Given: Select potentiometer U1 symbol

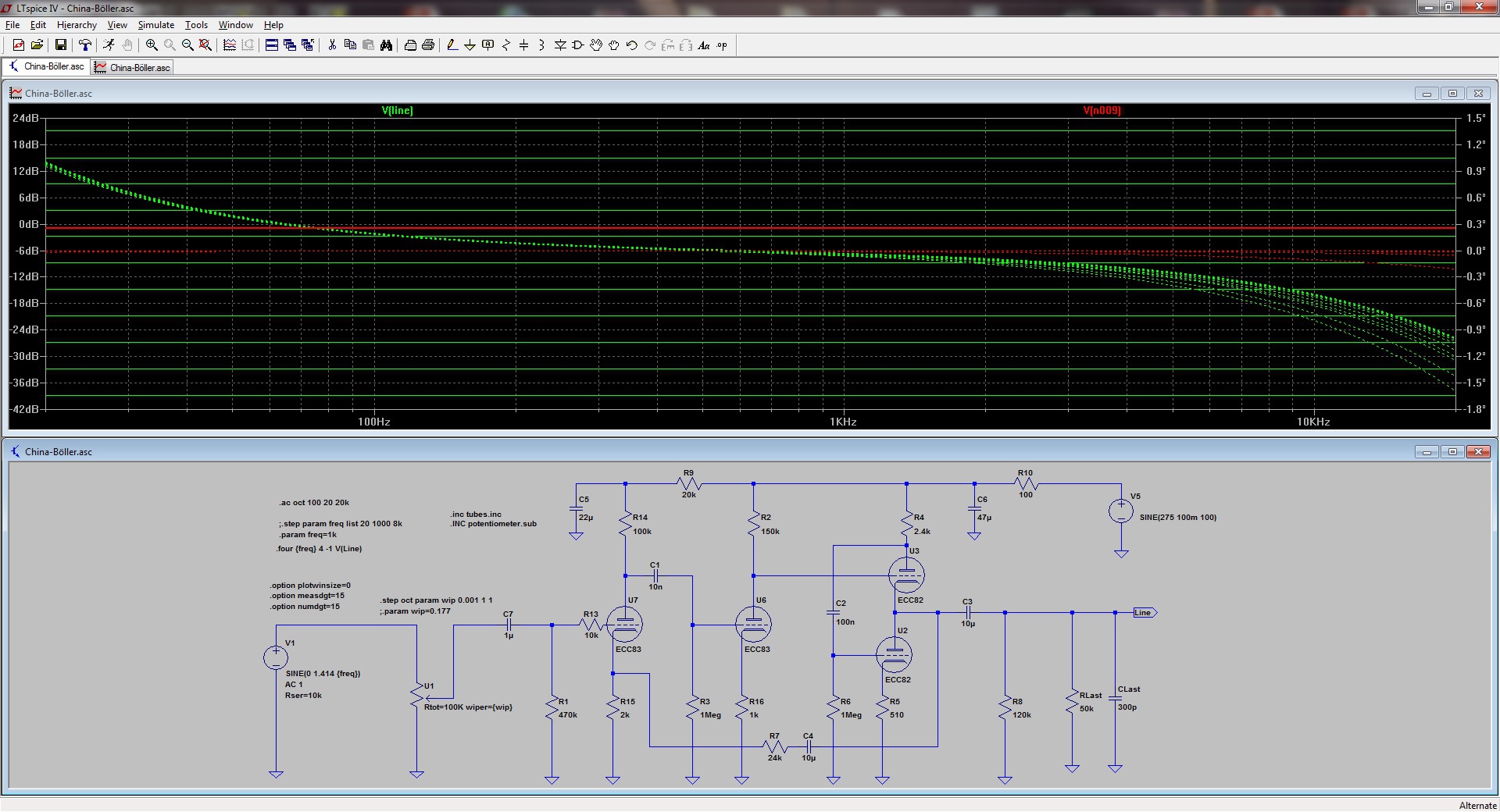Looking at the screenshot, I should pos(416,697).
